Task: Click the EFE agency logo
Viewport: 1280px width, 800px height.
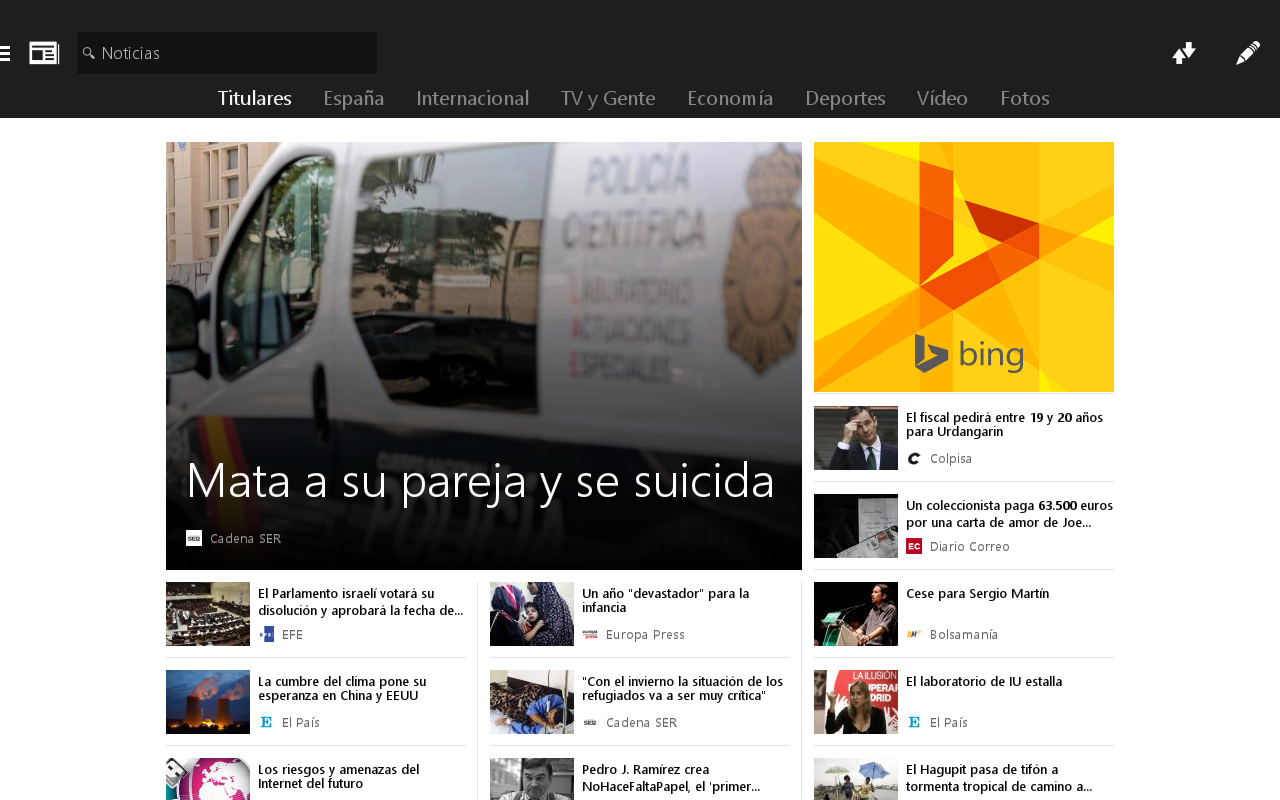Action: tap(266, 633)
